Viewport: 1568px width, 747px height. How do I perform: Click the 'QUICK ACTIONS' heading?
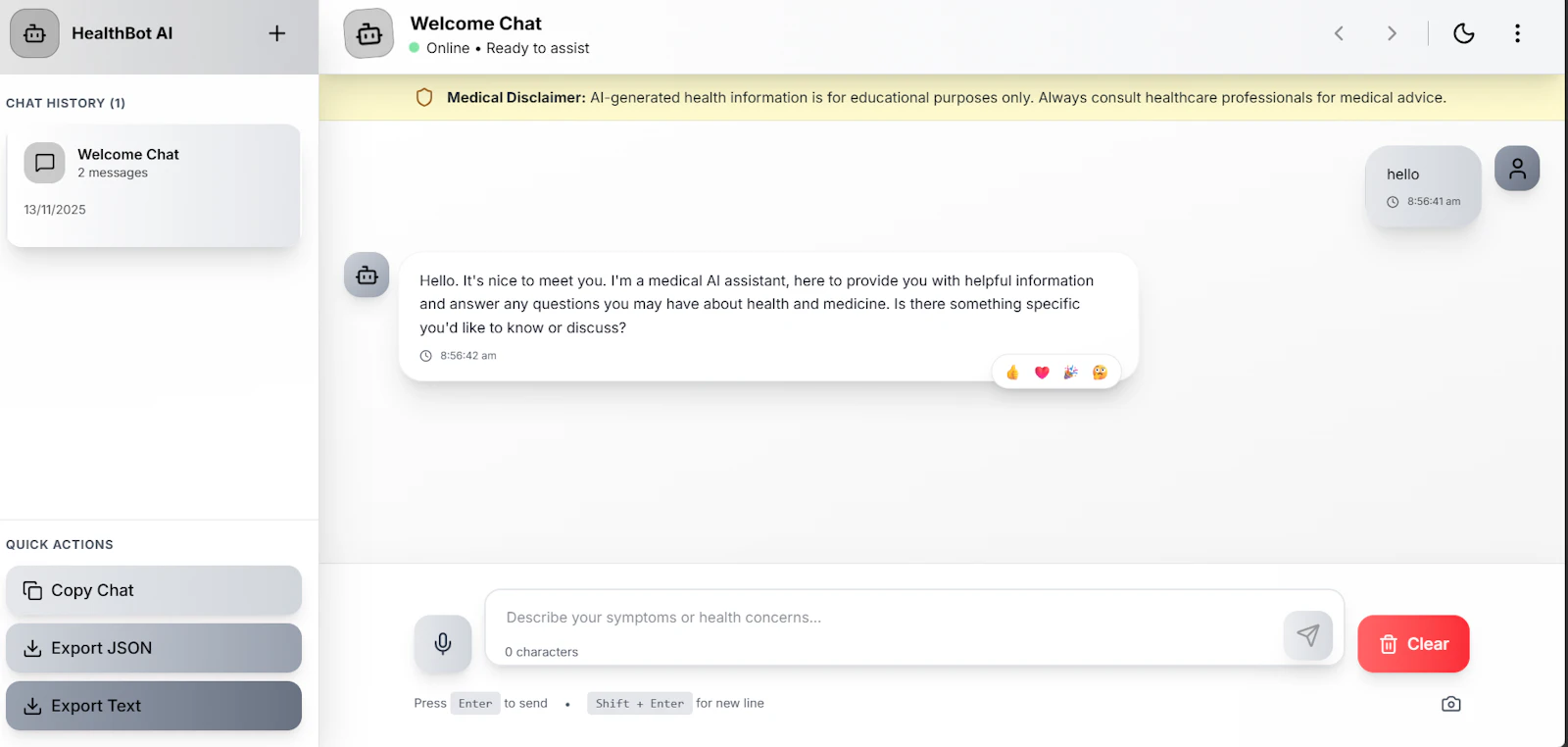click(60, 544)
